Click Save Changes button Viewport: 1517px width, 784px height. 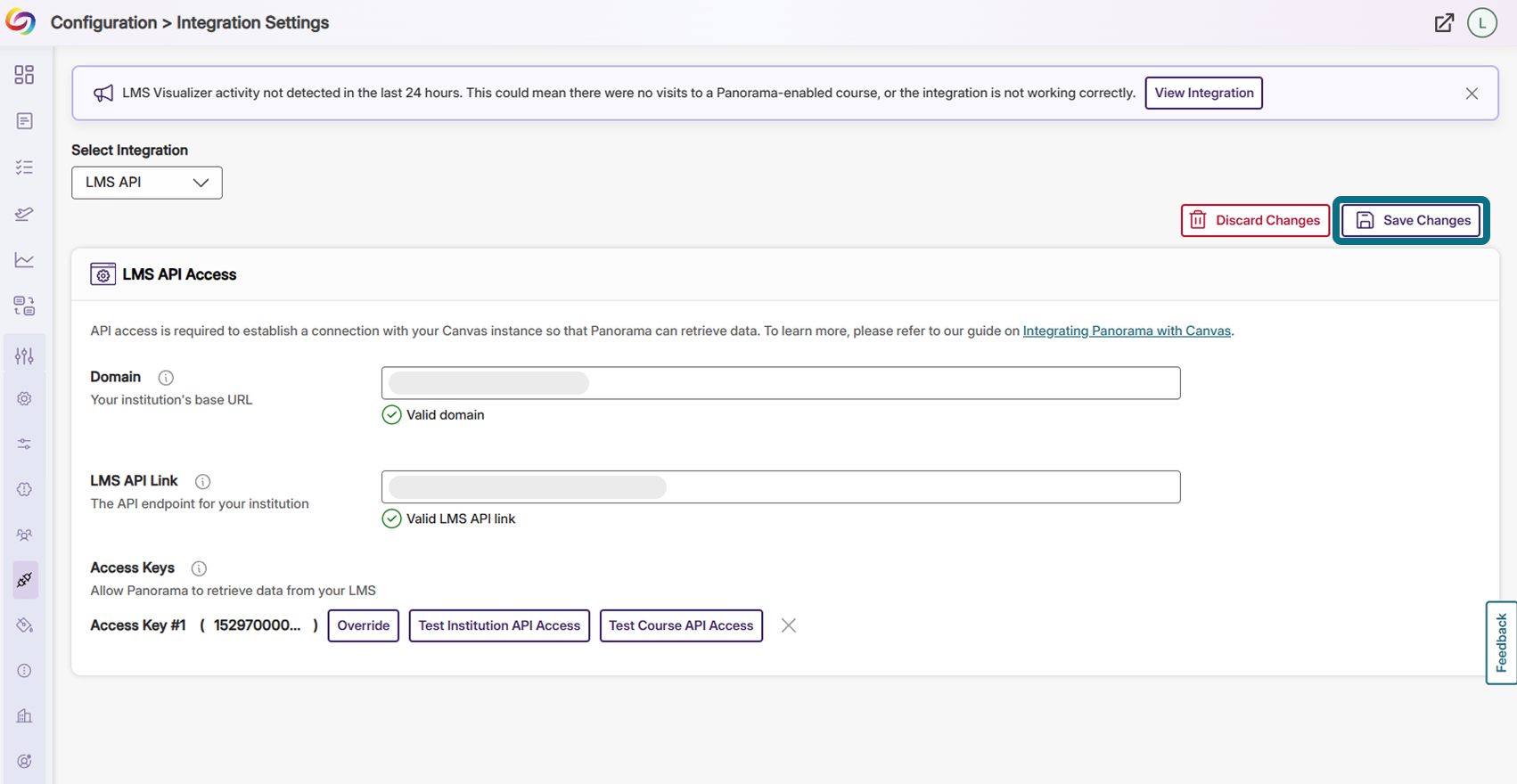1412,220
